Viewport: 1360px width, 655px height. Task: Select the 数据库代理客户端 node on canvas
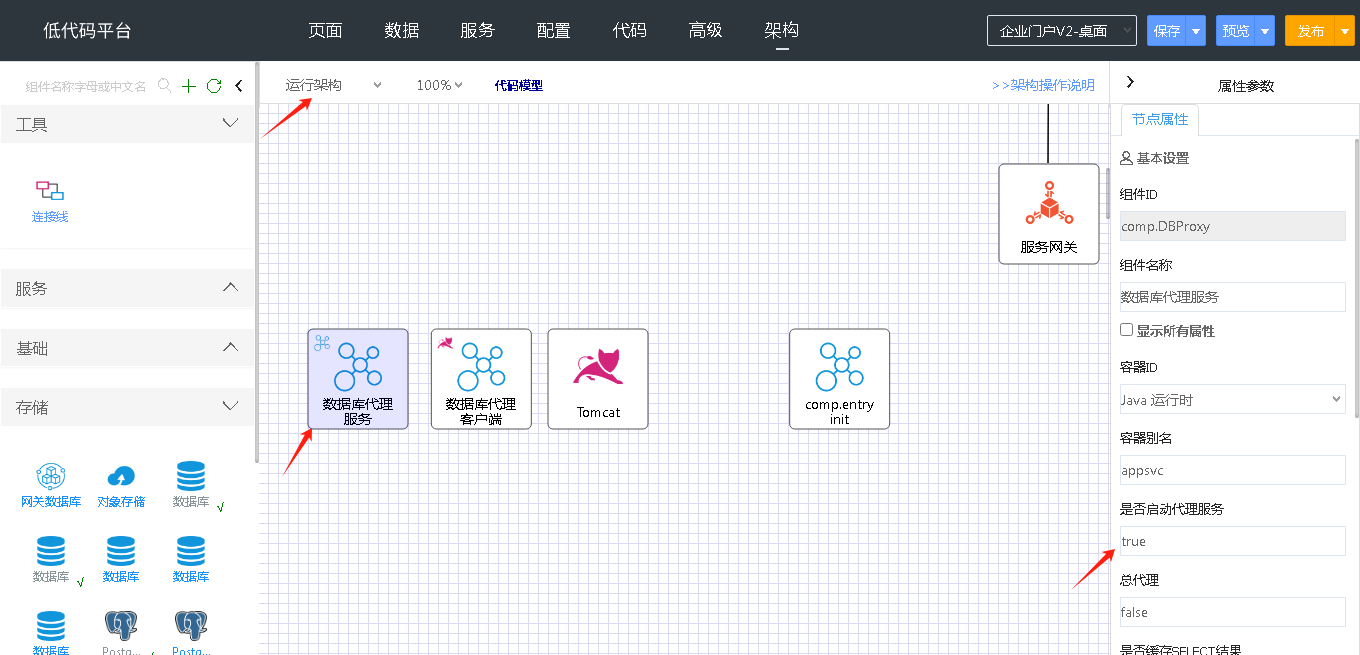coord(481,379)
